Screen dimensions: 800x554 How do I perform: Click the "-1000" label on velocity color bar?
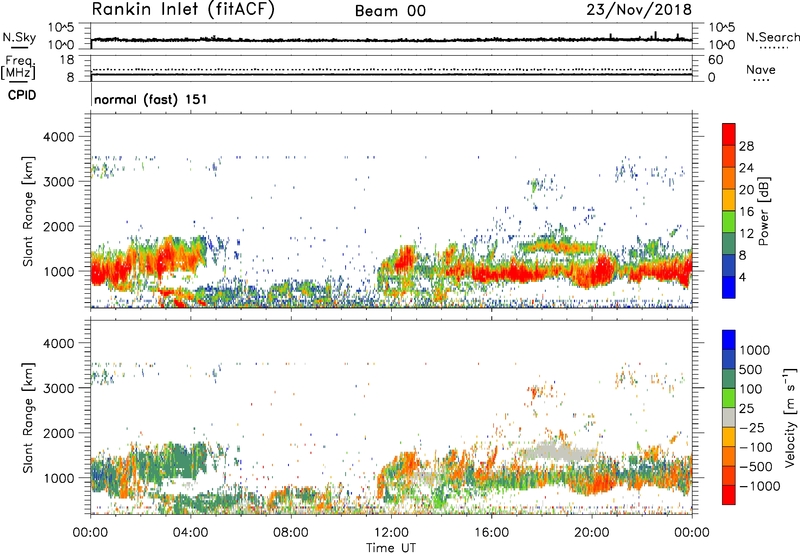[x=759, y=486]
